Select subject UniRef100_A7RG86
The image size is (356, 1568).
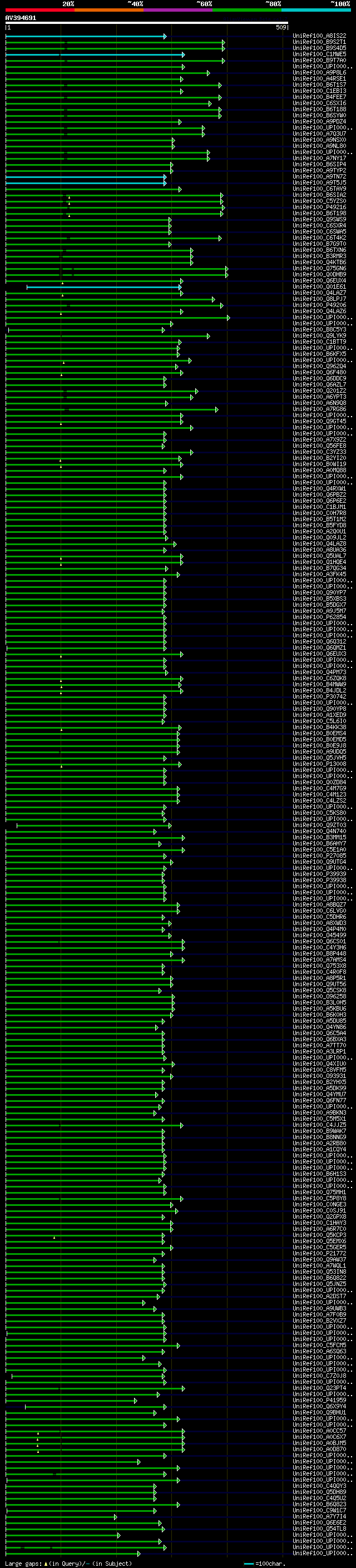[x=319, y=409]
